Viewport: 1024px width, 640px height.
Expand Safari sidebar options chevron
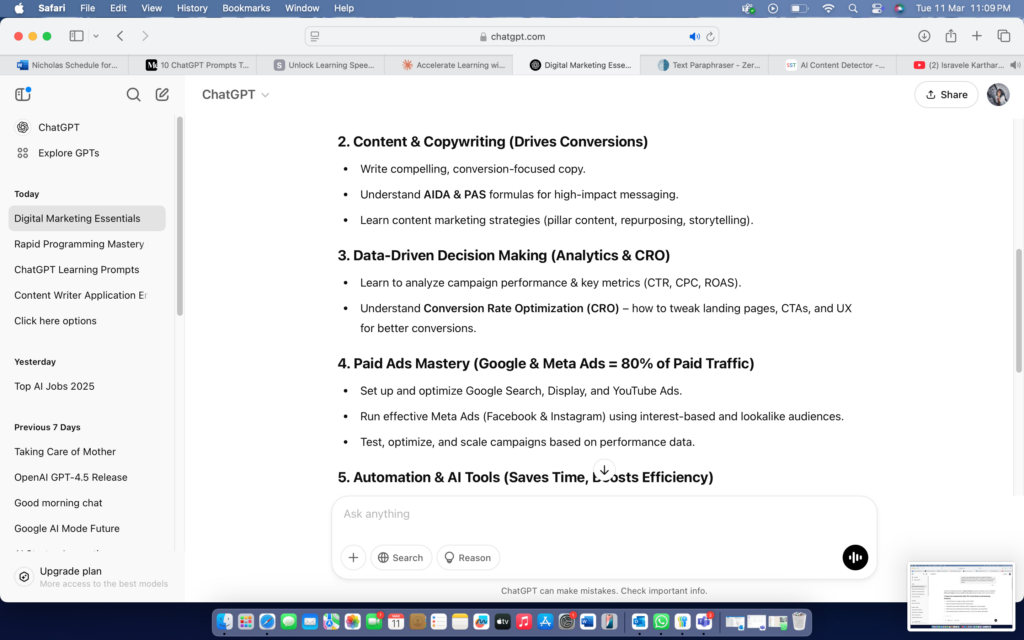coord(96,36)
